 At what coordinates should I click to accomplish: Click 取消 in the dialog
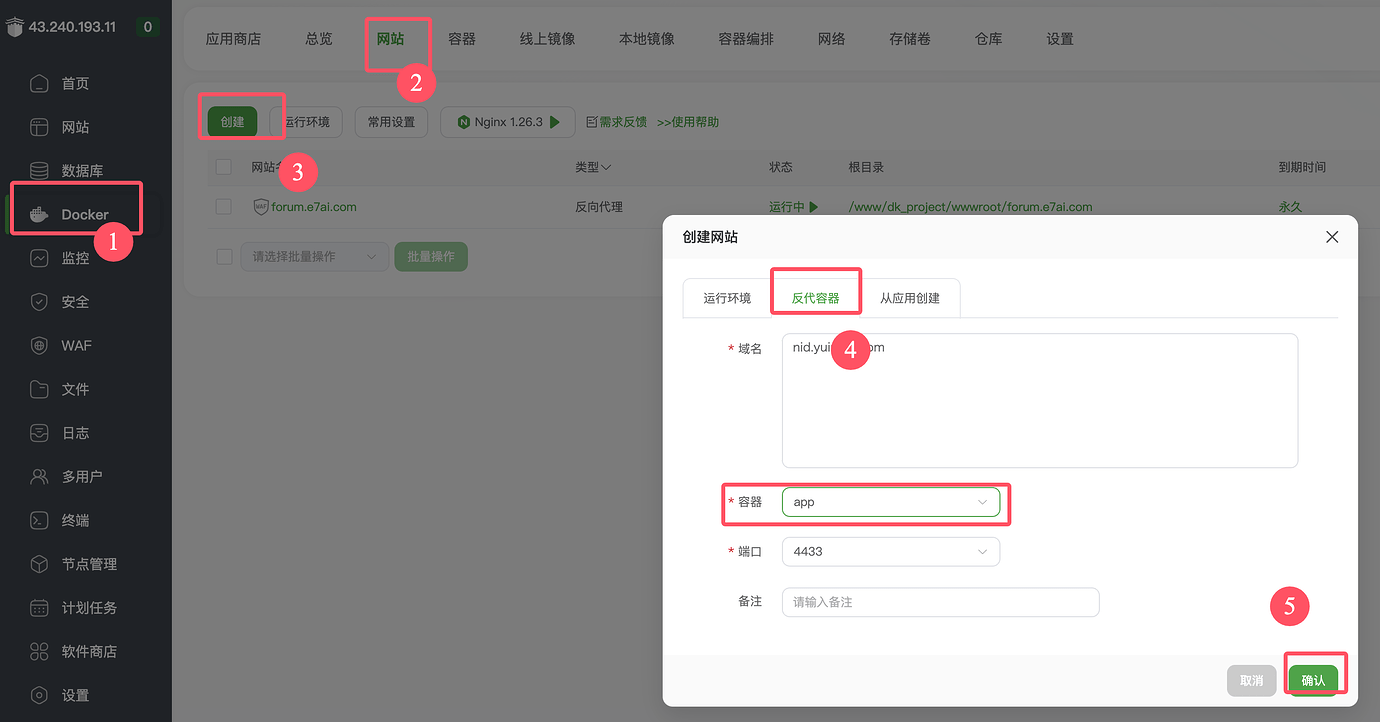[1252, 680]
